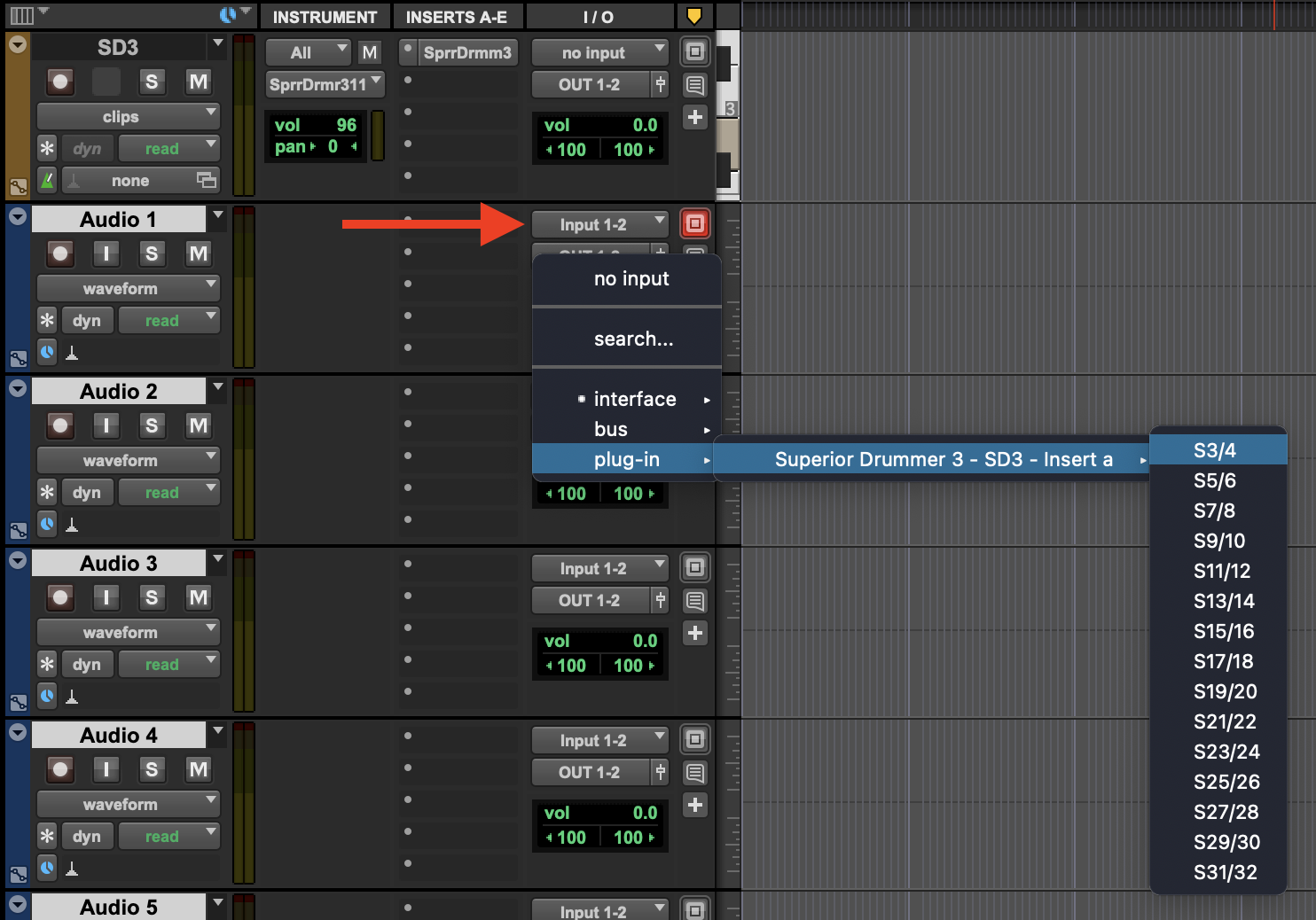Open Audio 3 Input 1-2 selector
This screenshot has height=920, width=1316.
[x=599, y=568]
